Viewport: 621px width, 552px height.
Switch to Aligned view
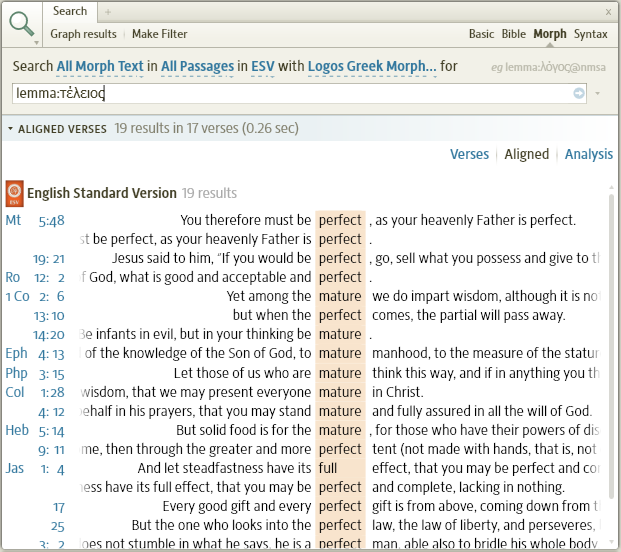coord(526,154)
